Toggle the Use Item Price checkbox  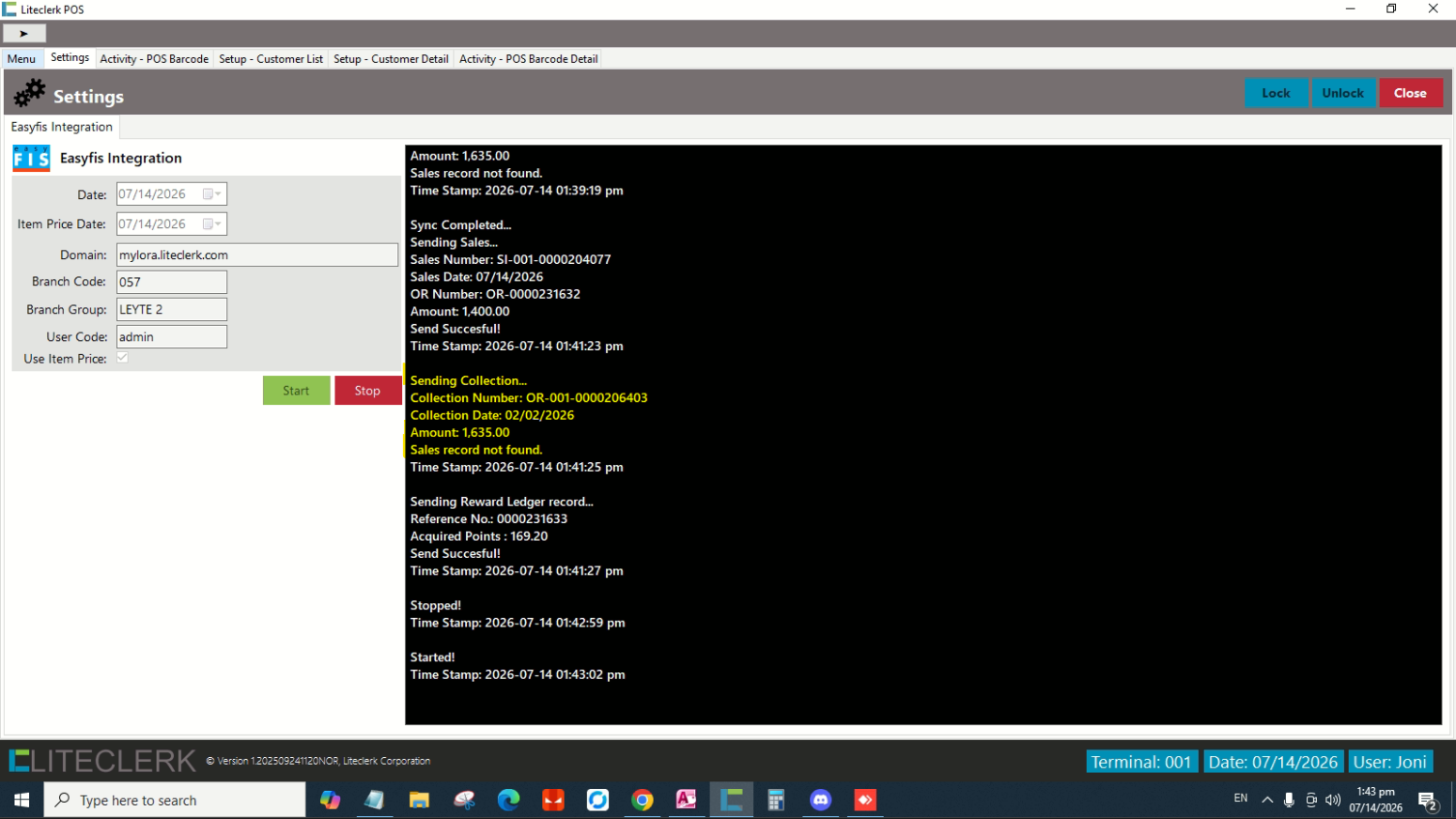coord(122,358)
